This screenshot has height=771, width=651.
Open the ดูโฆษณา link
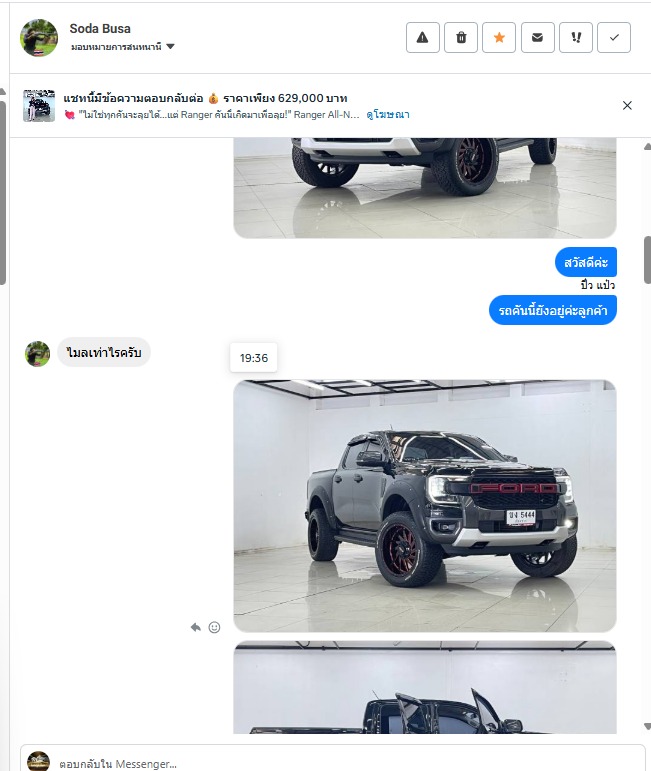[388, 115]
